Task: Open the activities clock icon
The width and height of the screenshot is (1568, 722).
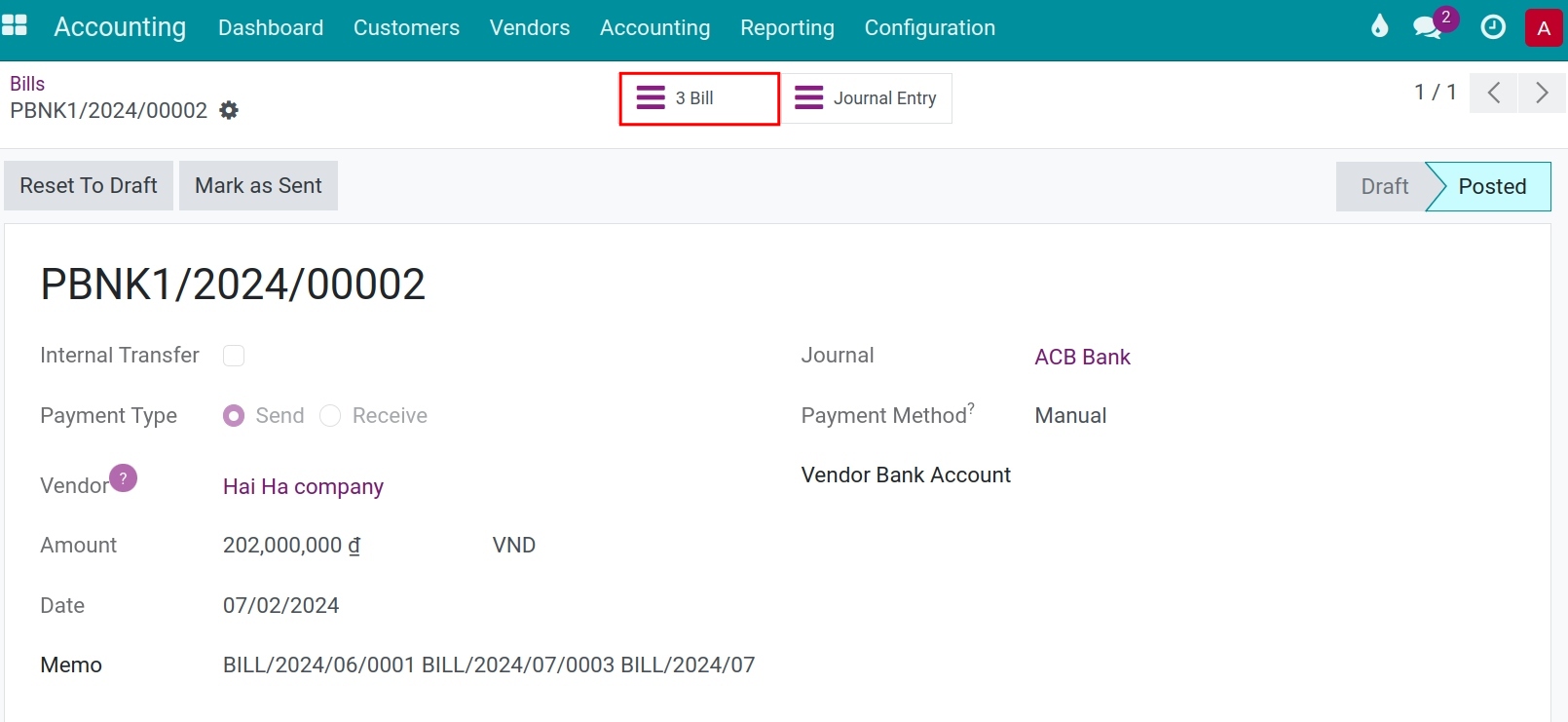Action: click(x=1493, y=27)
